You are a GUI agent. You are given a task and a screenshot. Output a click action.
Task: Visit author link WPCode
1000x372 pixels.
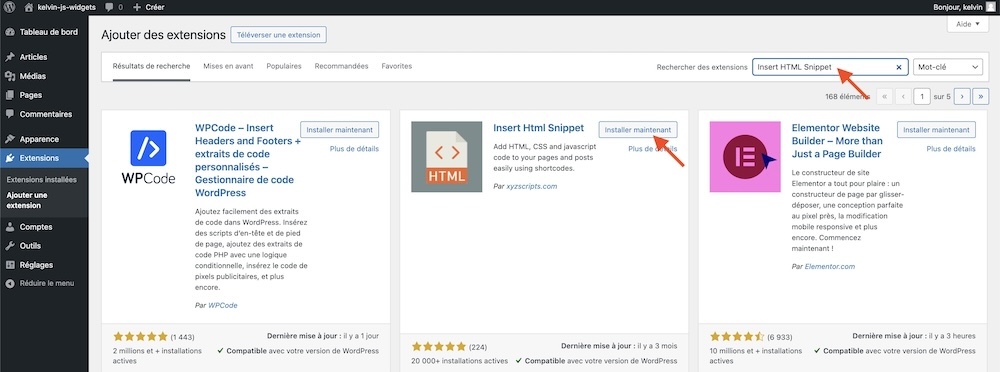coord(223,306)
